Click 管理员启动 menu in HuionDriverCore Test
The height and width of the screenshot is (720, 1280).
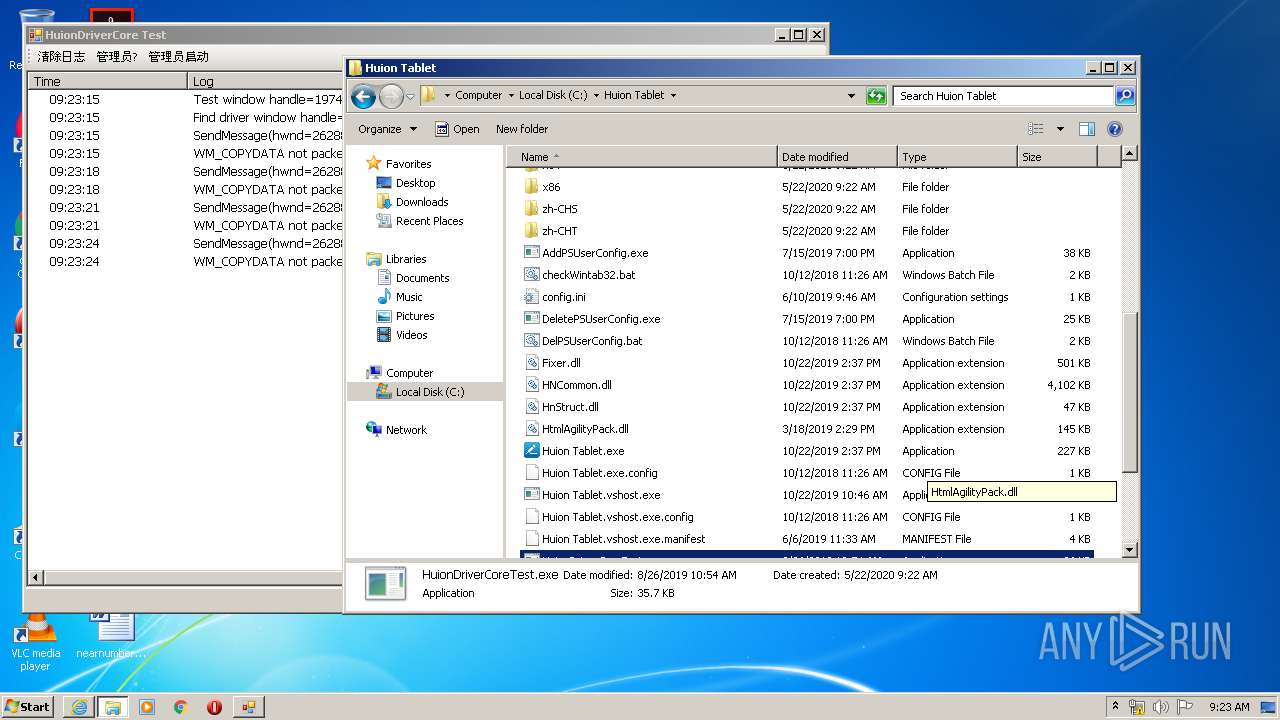[x=179, y=57]
